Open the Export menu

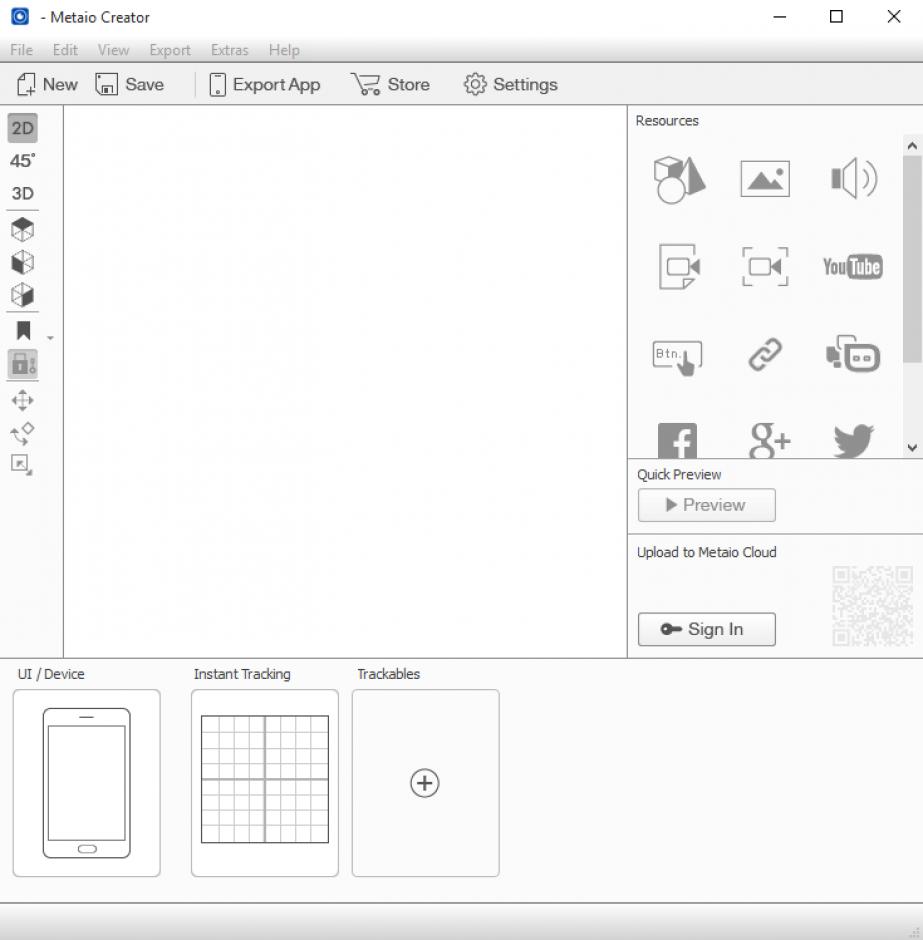pyautogui.click(x=170, y=50)
